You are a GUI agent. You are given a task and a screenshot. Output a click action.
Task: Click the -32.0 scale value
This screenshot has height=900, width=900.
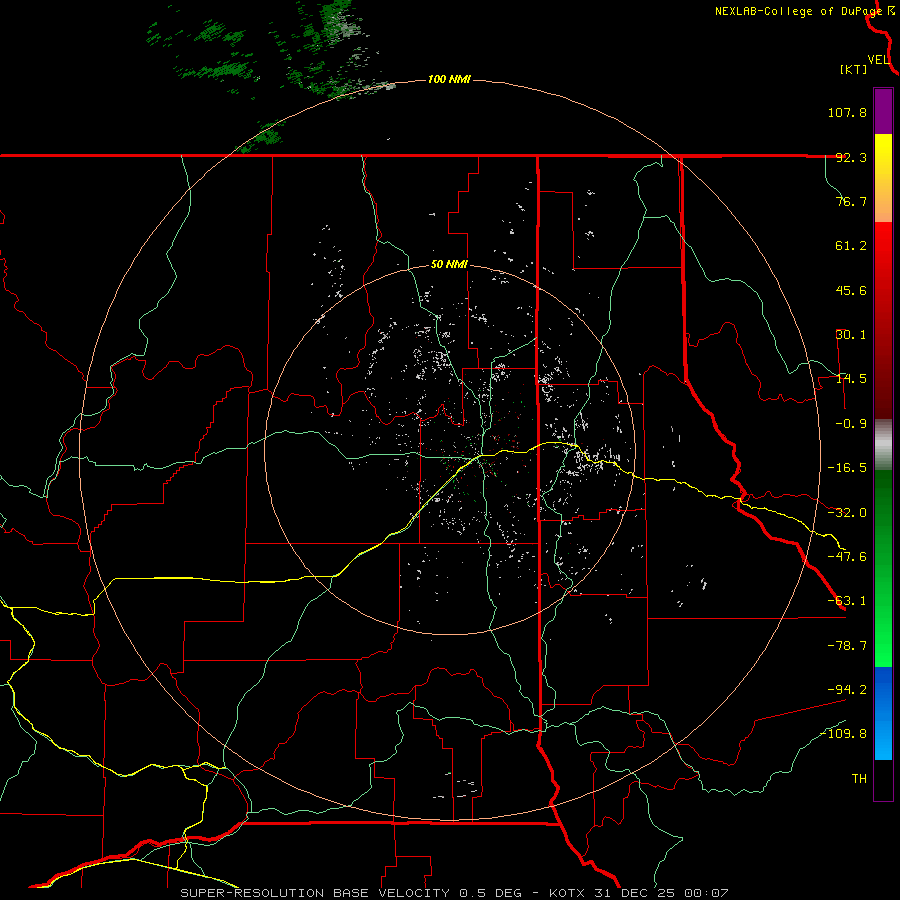click(x=847, y=513)
